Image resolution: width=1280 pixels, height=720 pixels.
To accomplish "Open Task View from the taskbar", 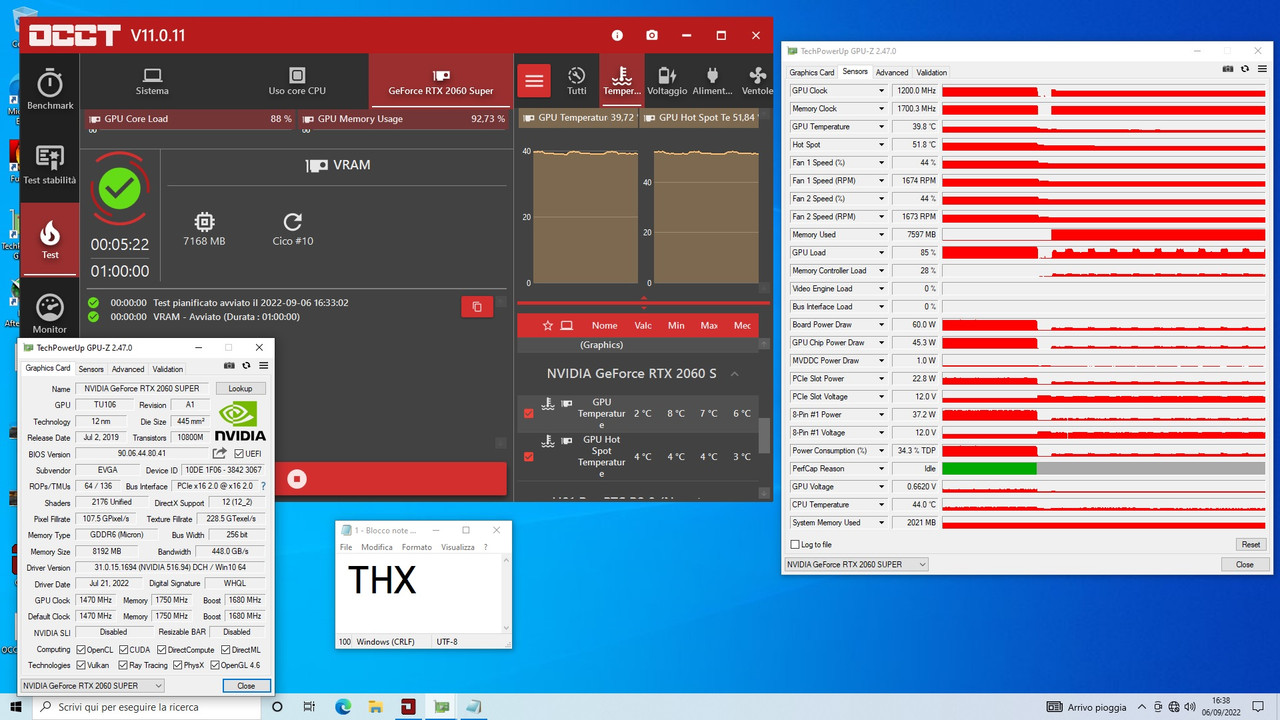I will (310, 707).
